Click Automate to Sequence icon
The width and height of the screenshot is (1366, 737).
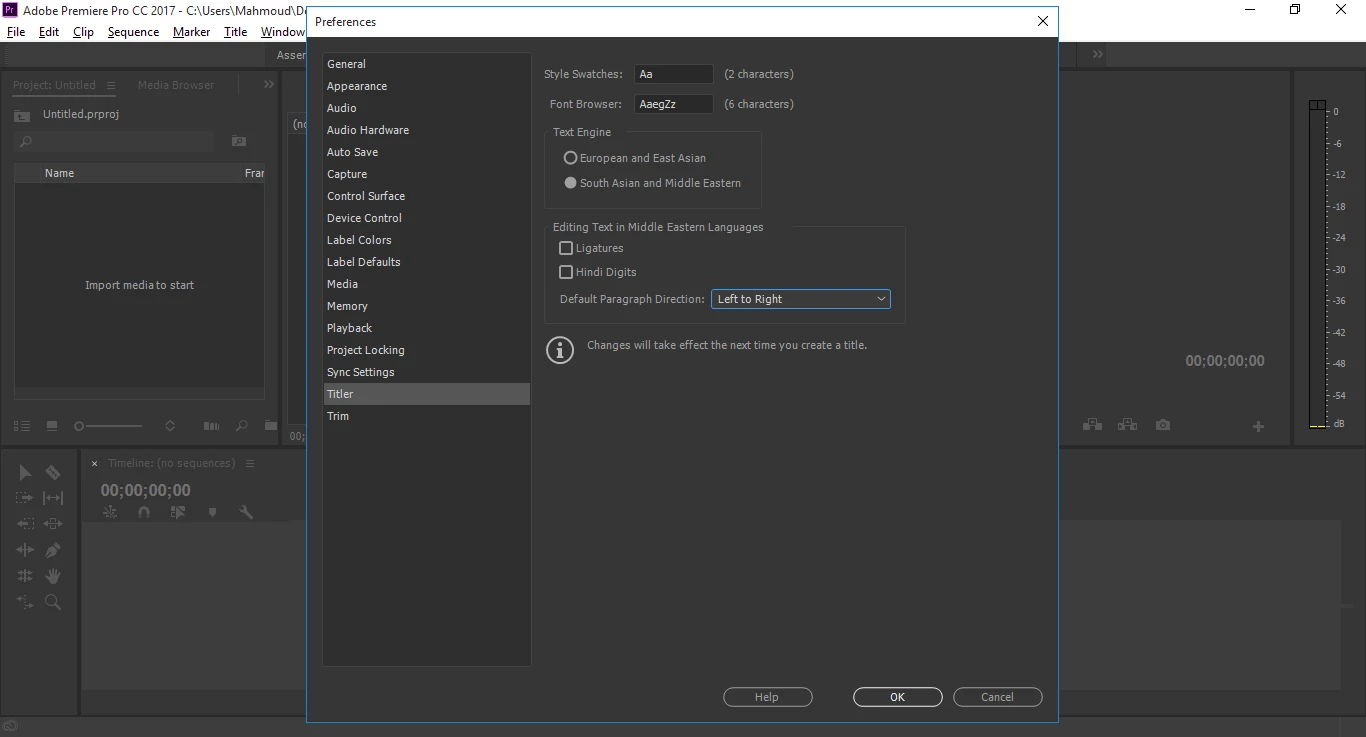211,426
